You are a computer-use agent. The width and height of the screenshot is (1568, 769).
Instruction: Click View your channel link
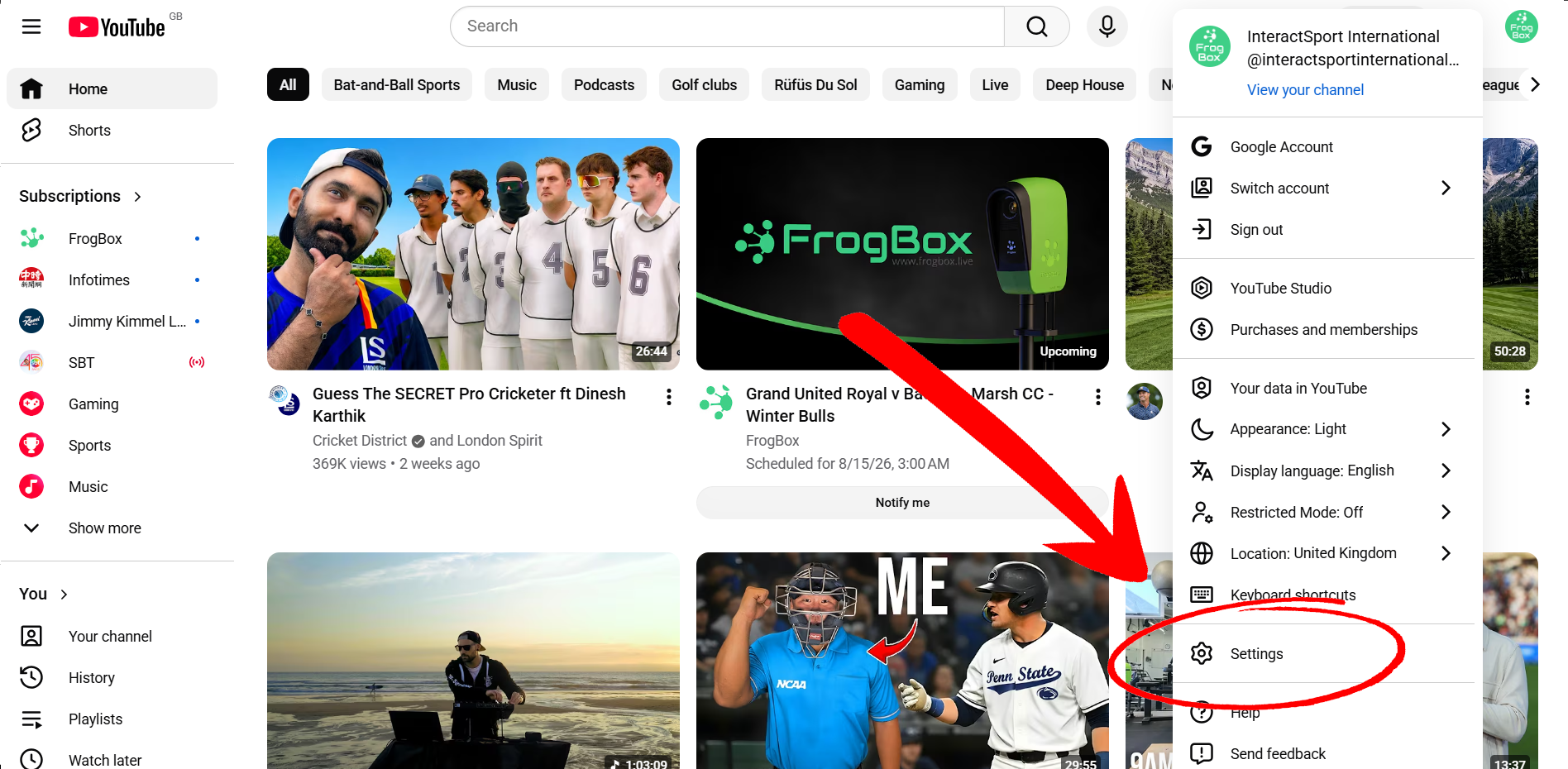coord(1305,90)
